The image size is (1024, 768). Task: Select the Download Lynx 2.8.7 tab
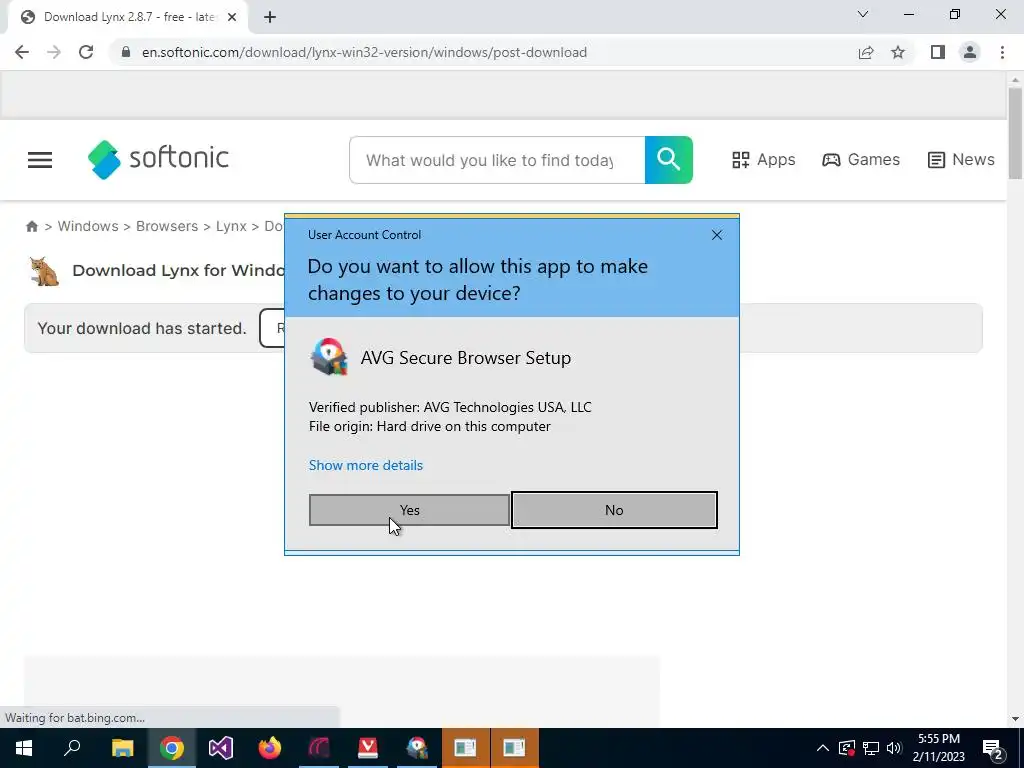(x=127, y=18)
